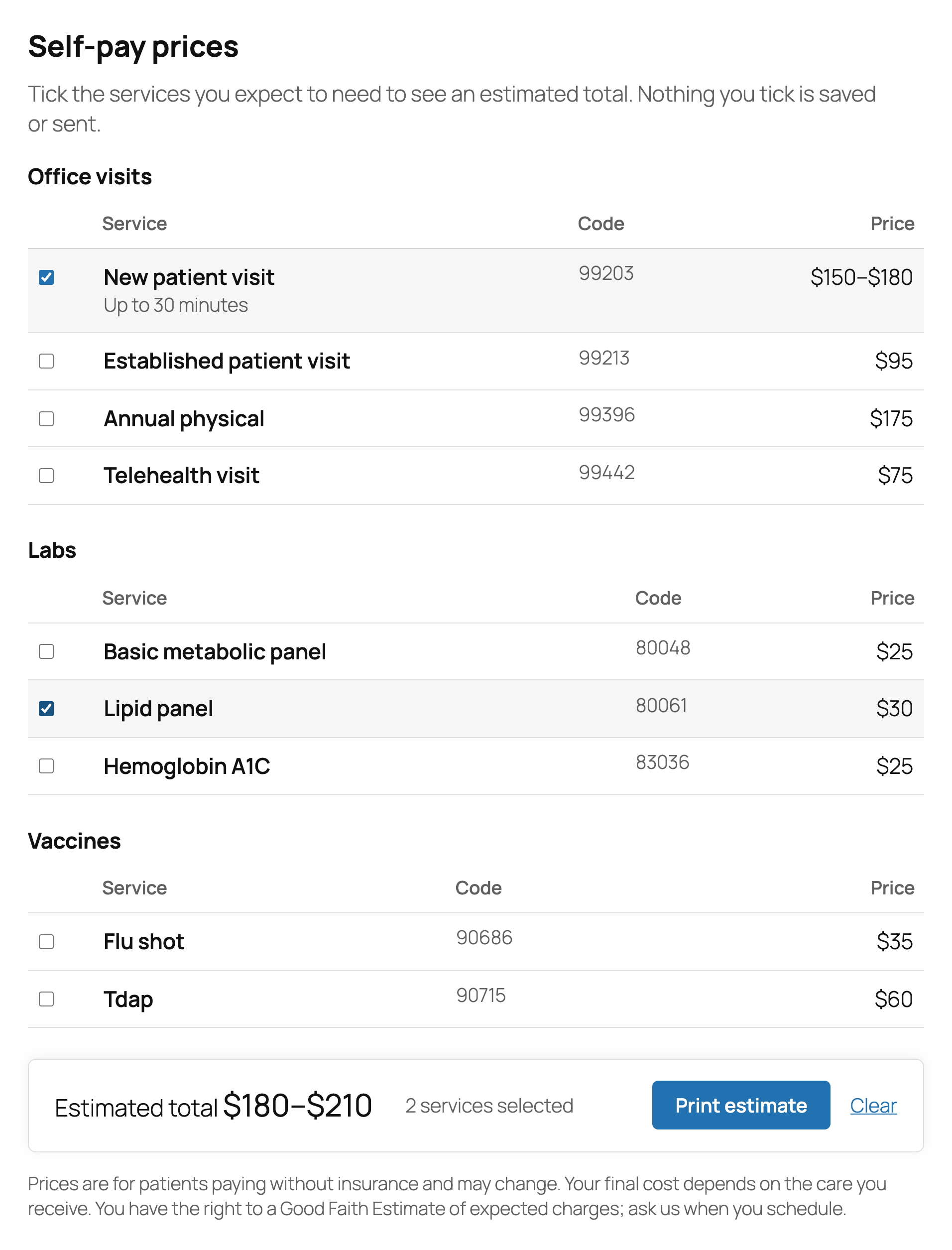Select the Flu shot checkbox
952x1250 pixels.
[46, 942]
